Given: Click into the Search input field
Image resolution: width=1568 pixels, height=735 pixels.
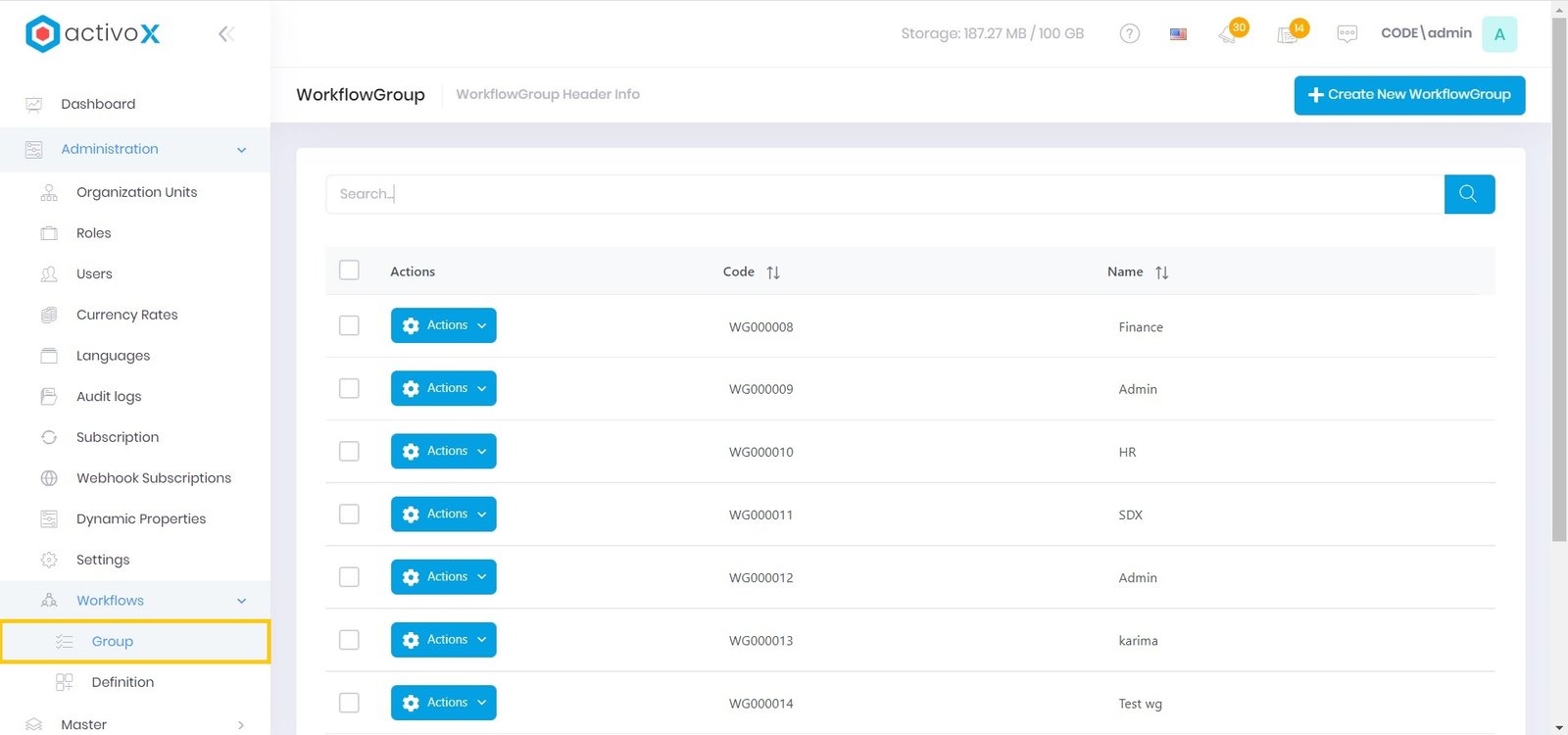Looking at the screenshot, I should (882, 194).
